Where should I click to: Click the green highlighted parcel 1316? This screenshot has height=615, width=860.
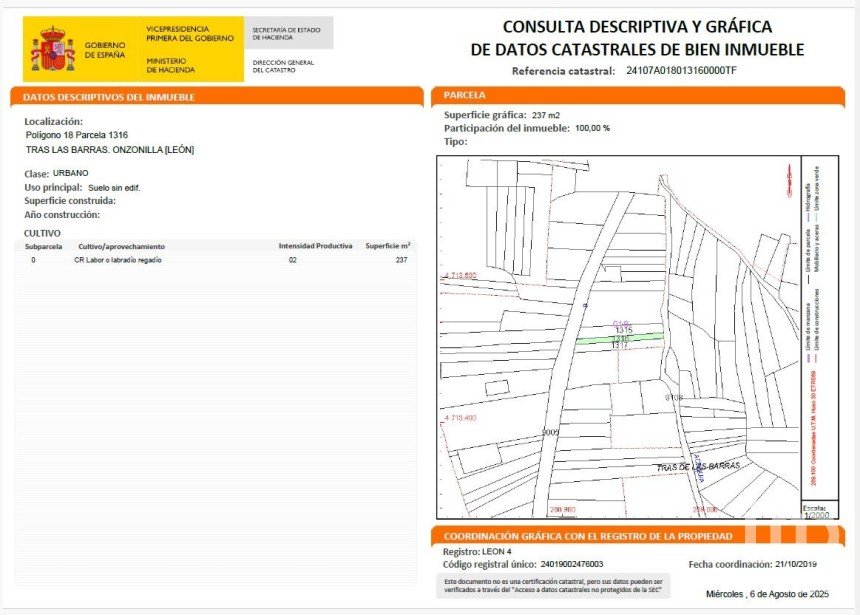(620, 339)
